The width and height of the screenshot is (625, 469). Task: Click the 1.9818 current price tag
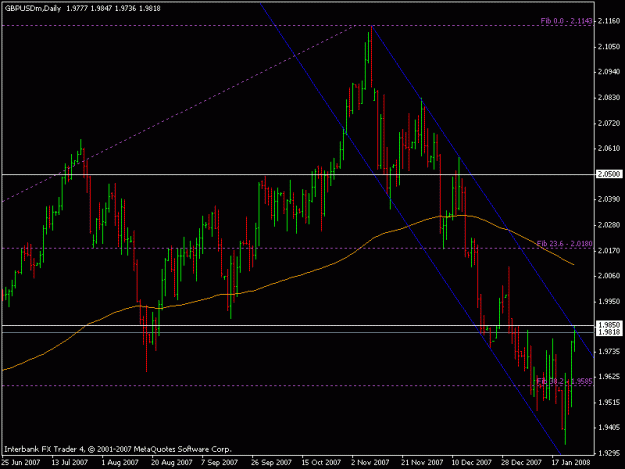609,332
